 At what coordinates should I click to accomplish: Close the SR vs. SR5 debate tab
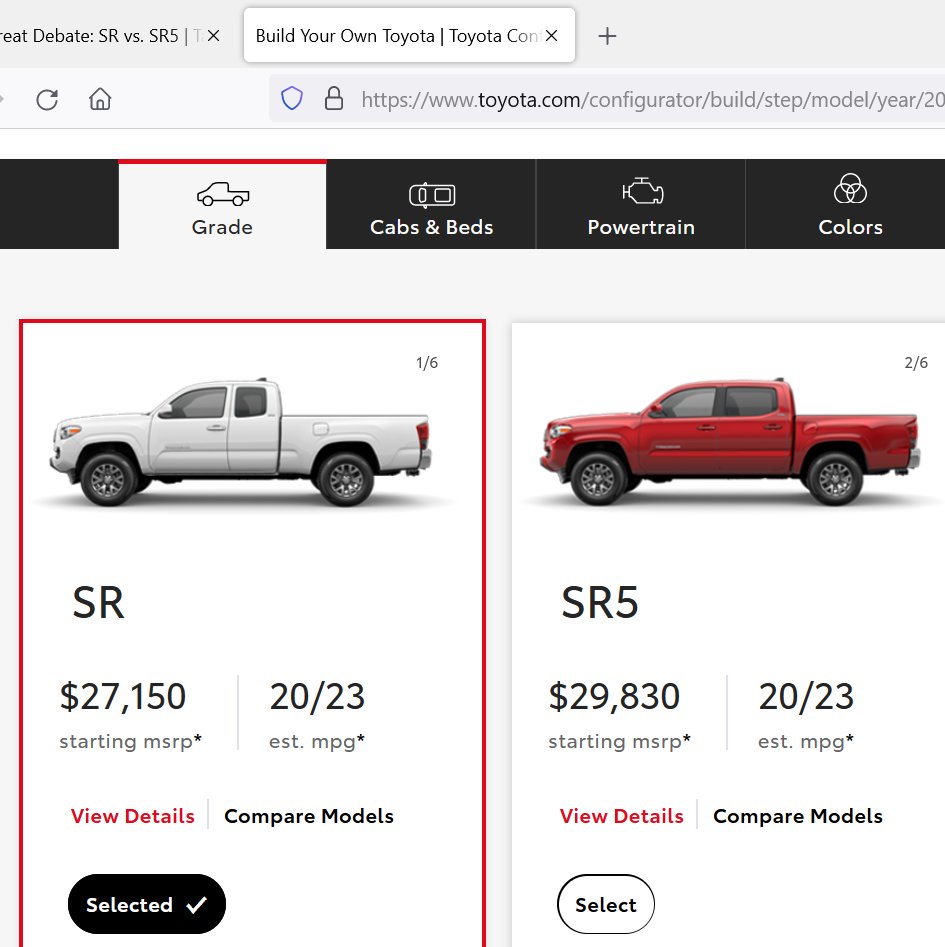pos(213,36)
